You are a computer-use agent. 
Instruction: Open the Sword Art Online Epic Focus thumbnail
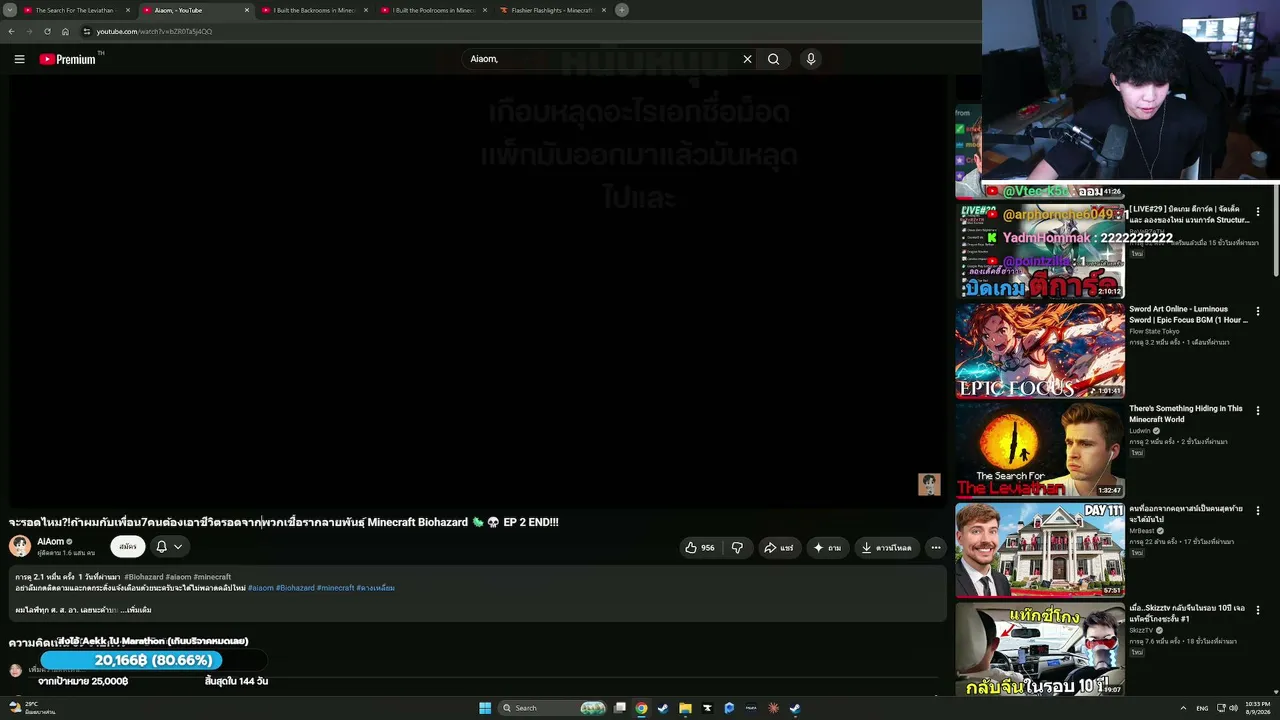(1040, 351)
